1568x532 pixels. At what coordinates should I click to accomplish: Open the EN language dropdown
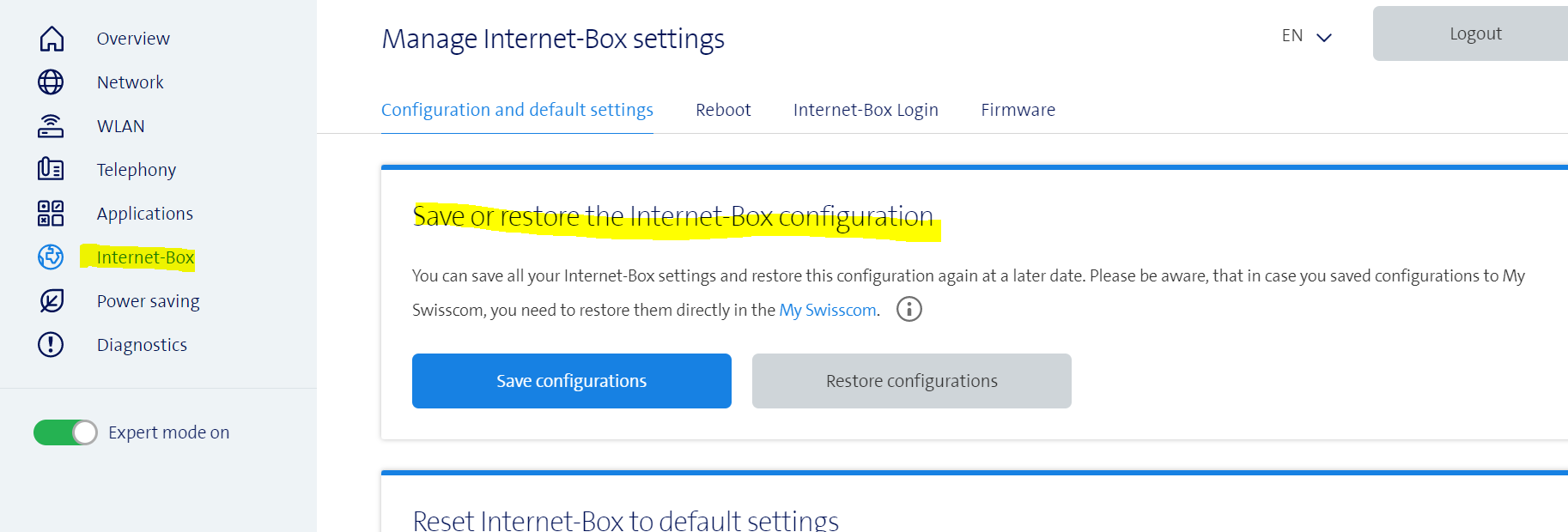[1306, 36]
